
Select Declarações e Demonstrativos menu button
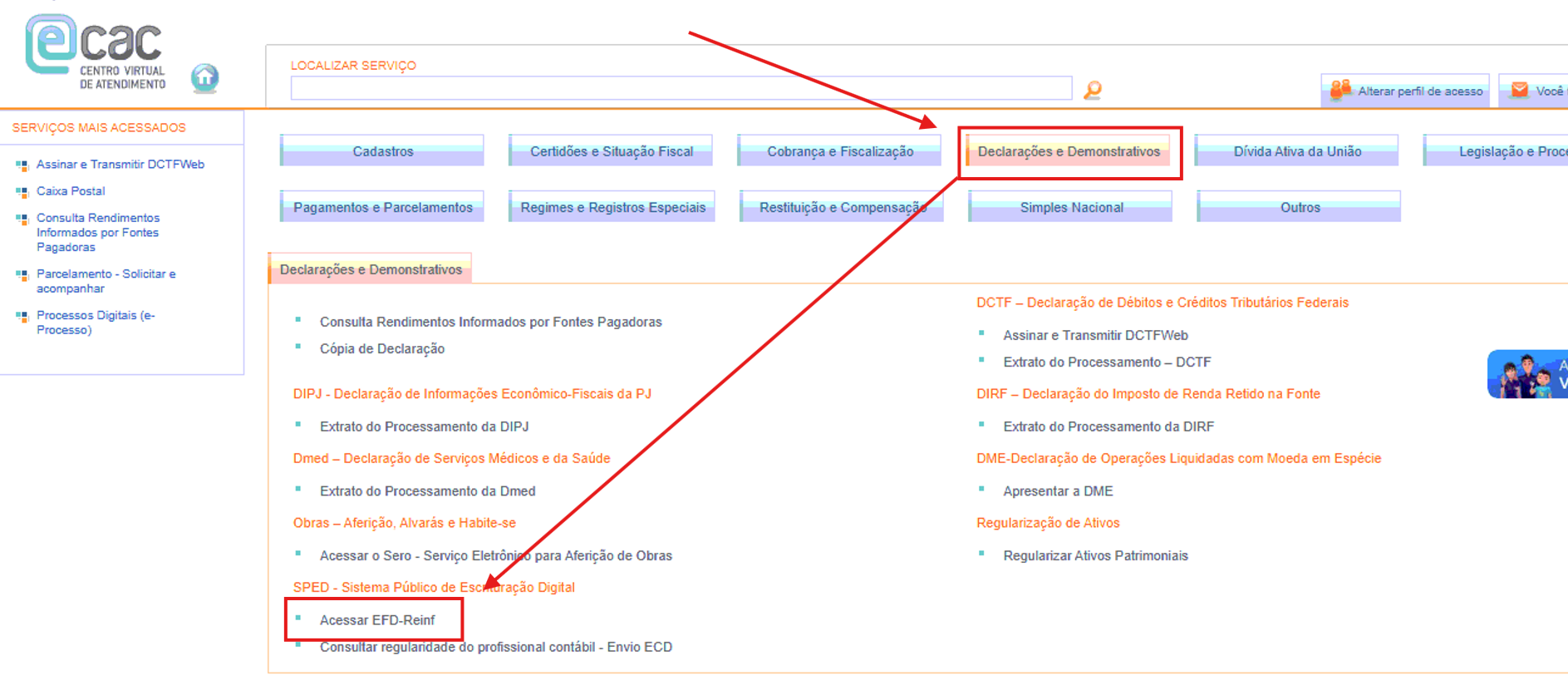click(x=1069, y=151)
